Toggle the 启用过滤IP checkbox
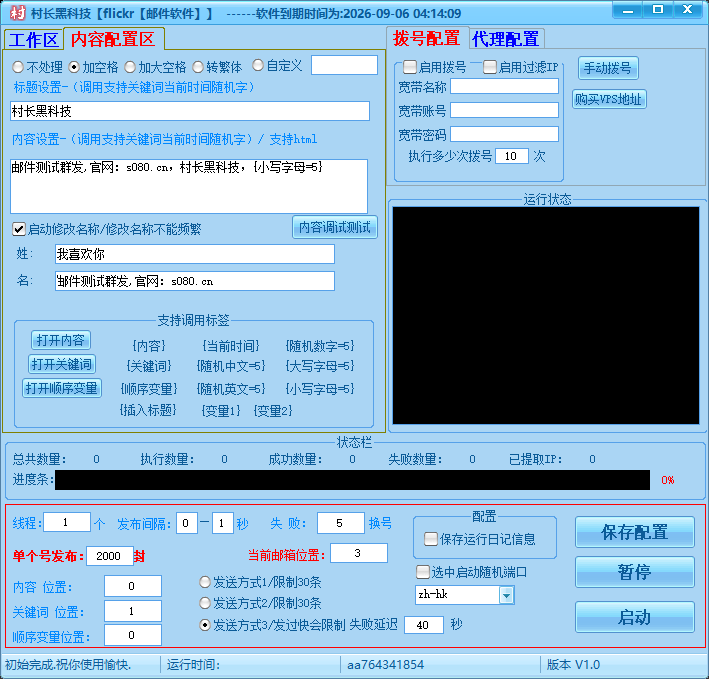Screen dimensions: 709x679 pos(490,67)
